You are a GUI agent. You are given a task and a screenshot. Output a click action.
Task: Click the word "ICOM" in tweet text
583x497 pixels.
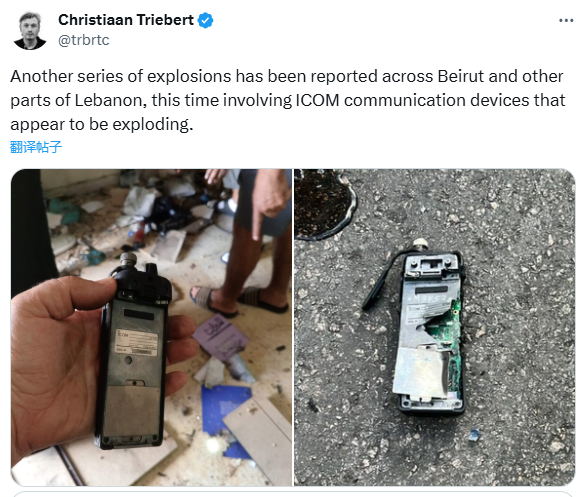[318, 100]
